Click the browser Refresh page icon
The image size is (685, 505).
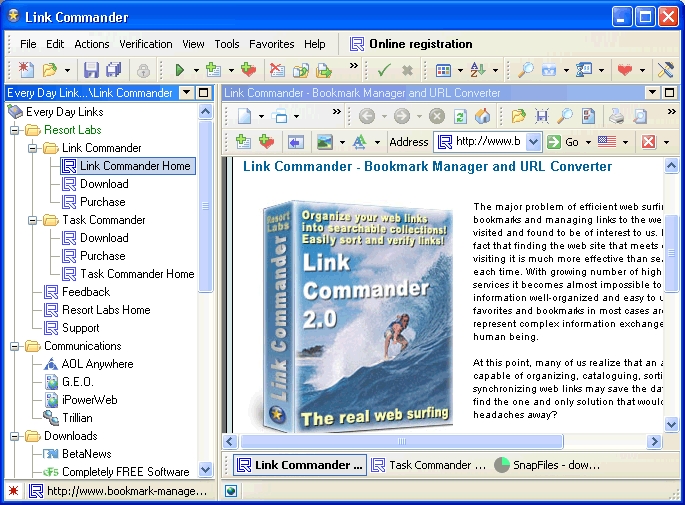[x=460, y=116]
